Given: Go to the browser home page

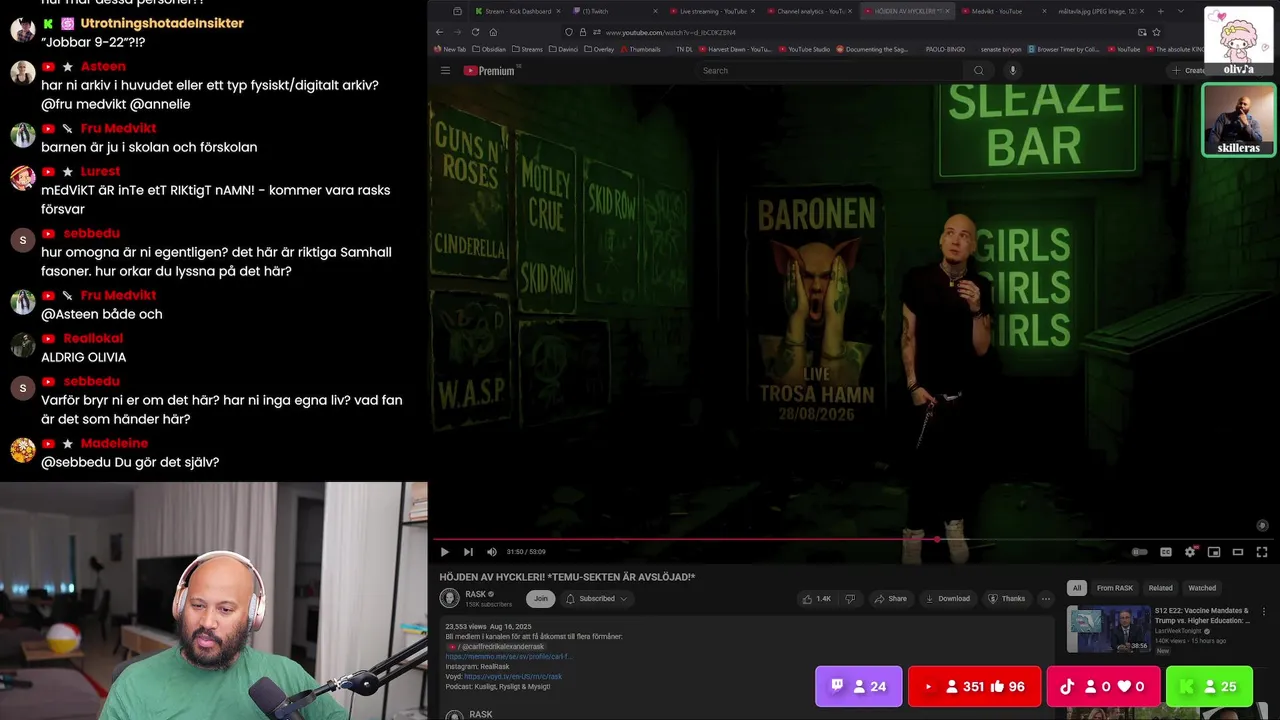Looking at the screenshot, I should (x=493, y=32).
